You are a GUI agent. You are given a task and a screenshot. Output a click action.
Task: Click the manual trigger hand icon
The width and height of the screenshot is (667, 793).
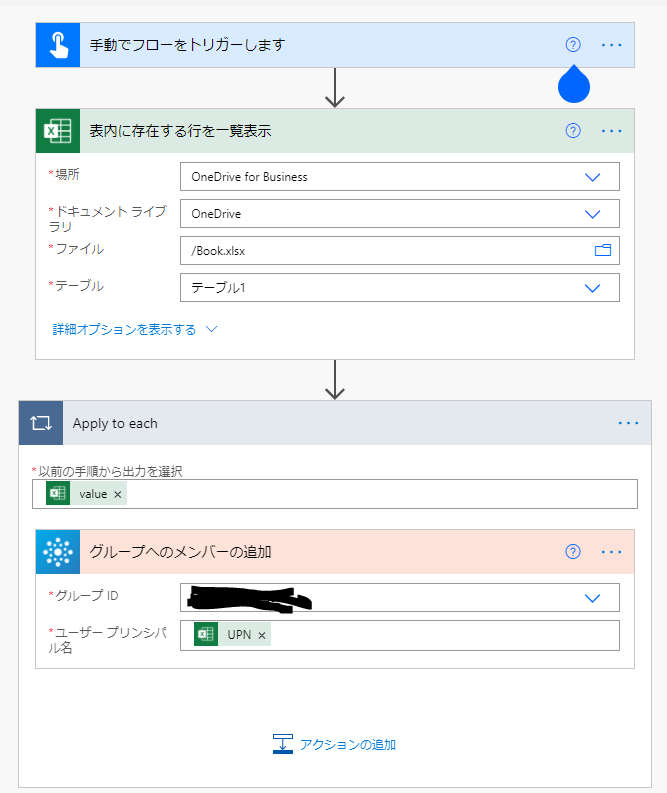tap(58, 45)
